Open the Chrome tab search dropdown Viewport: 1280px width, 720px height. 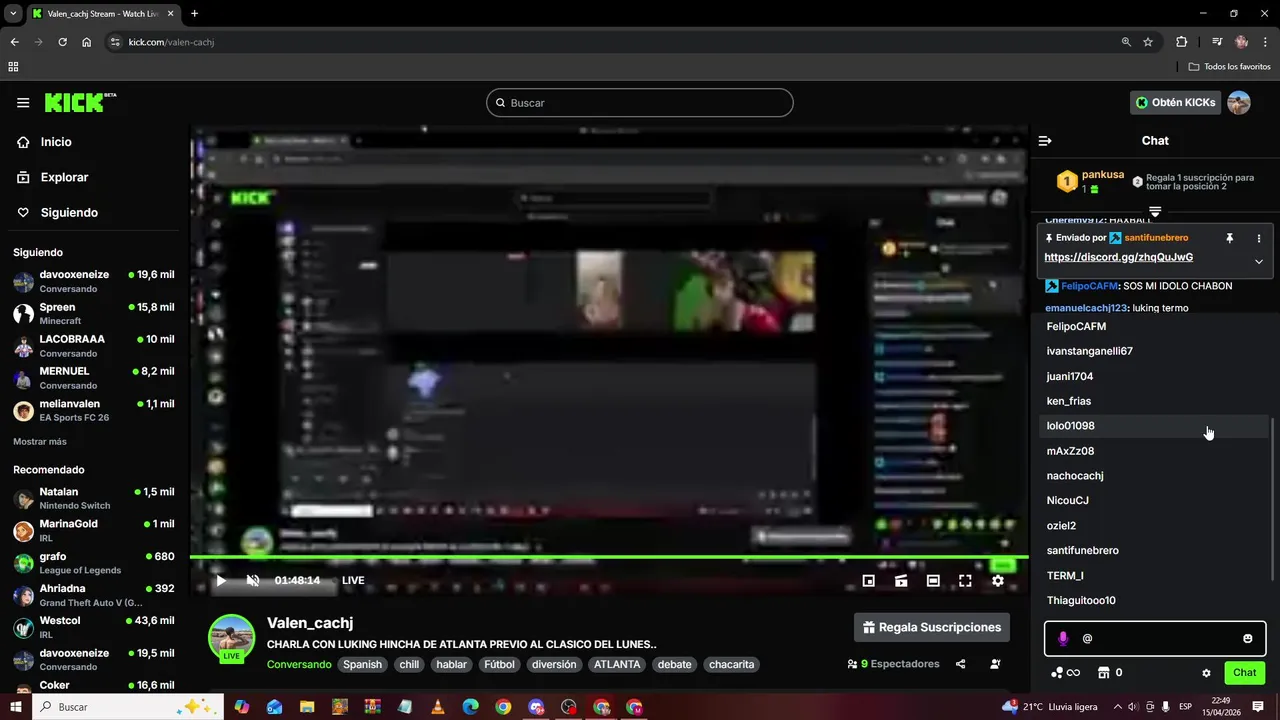coord(13,14)
